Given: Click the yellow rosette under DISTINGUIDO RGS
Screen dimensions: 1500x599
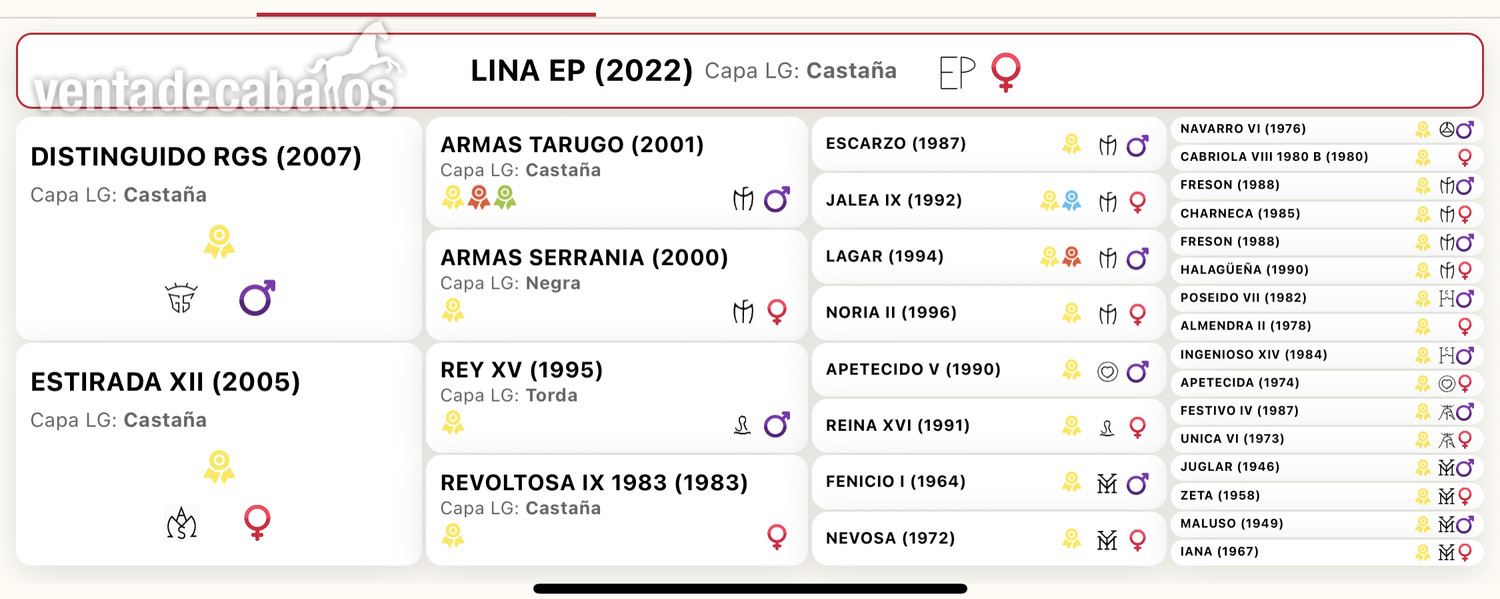Looking at the screenshot, I should [219, 242].
